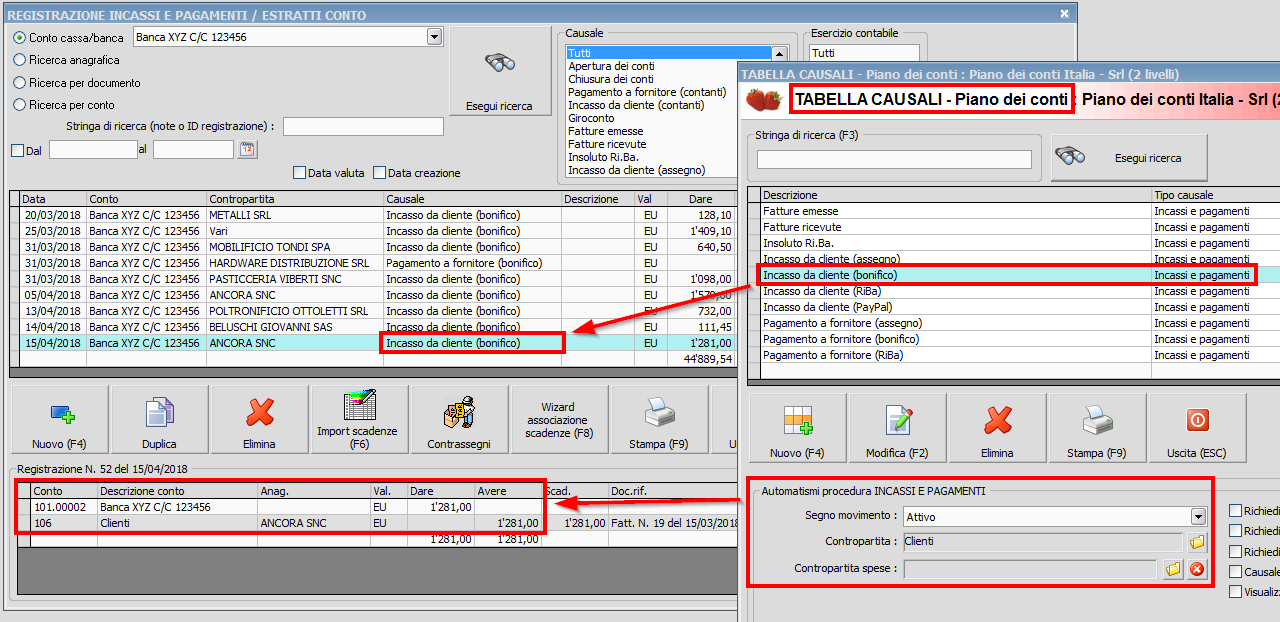This screenshot has height=622, width=1280.
Task: Open the Contrassegni tool
Action: 458,420
